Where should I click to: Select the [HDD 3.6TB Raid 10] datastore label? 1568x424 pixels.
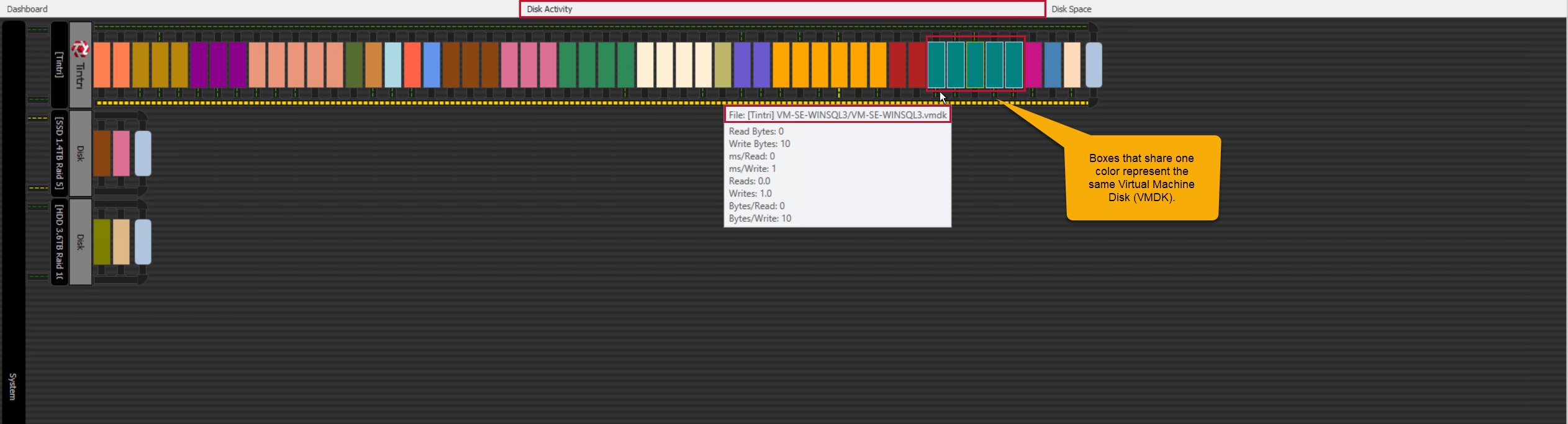[x=60, y=241]
